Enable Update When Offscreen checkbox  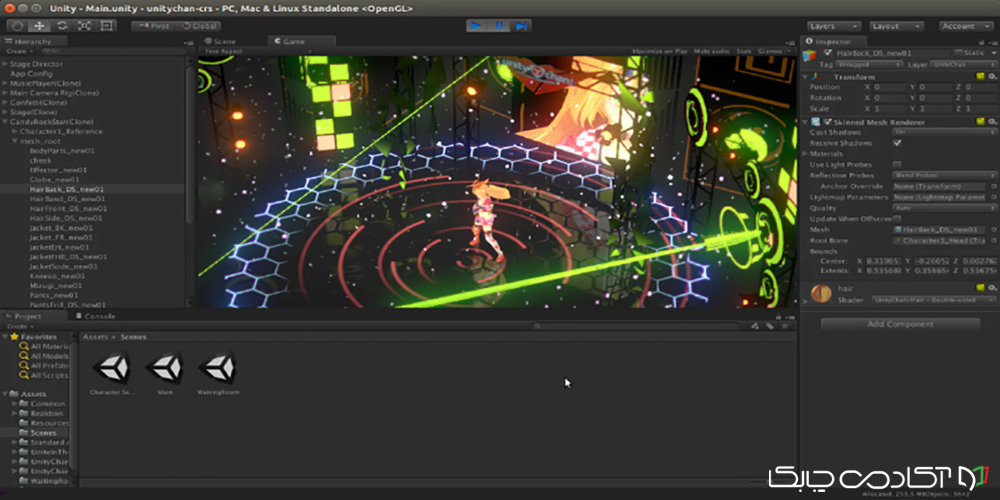point(897,219)
